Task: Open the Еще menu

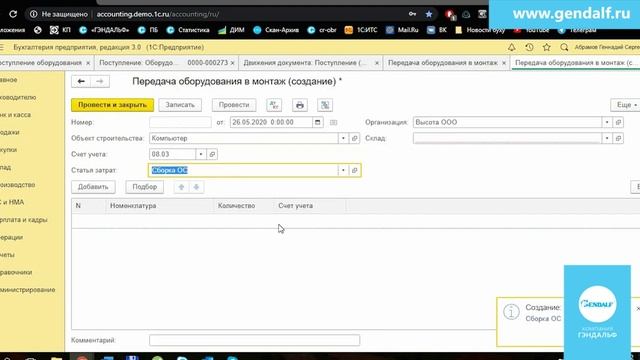Action: [x=626, y=105]
